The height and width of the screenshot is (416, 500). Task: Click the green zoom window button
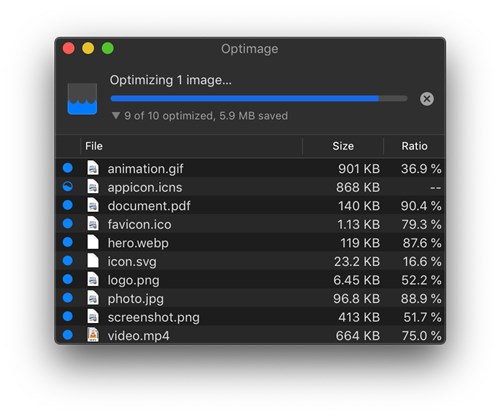click(x=108, y=48)
